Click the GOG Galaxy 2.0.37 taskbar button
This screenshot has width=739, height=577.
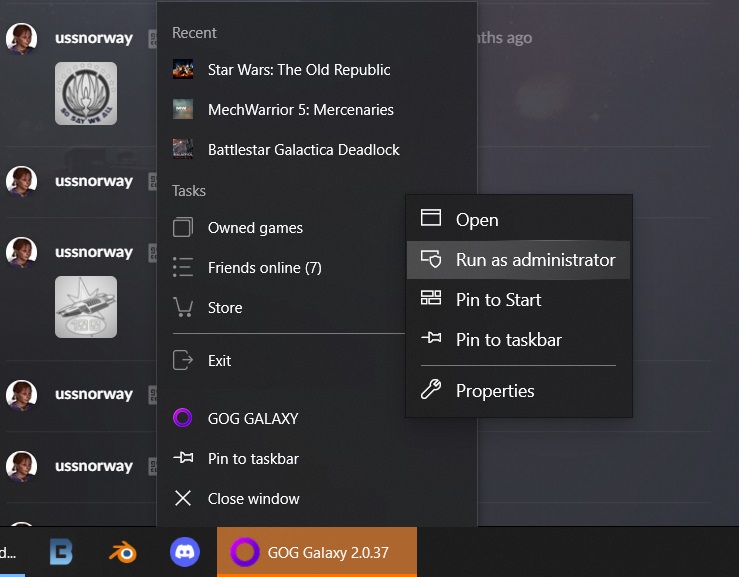click(317, 552)
